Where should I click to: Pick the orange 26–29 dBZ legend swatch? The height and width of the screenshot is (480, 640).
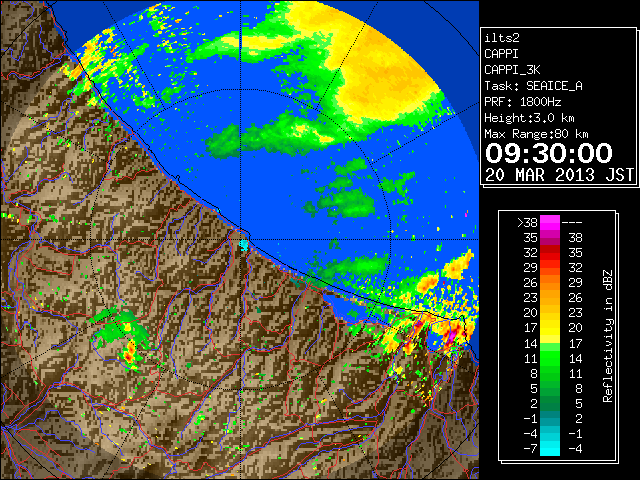[550, 282]
